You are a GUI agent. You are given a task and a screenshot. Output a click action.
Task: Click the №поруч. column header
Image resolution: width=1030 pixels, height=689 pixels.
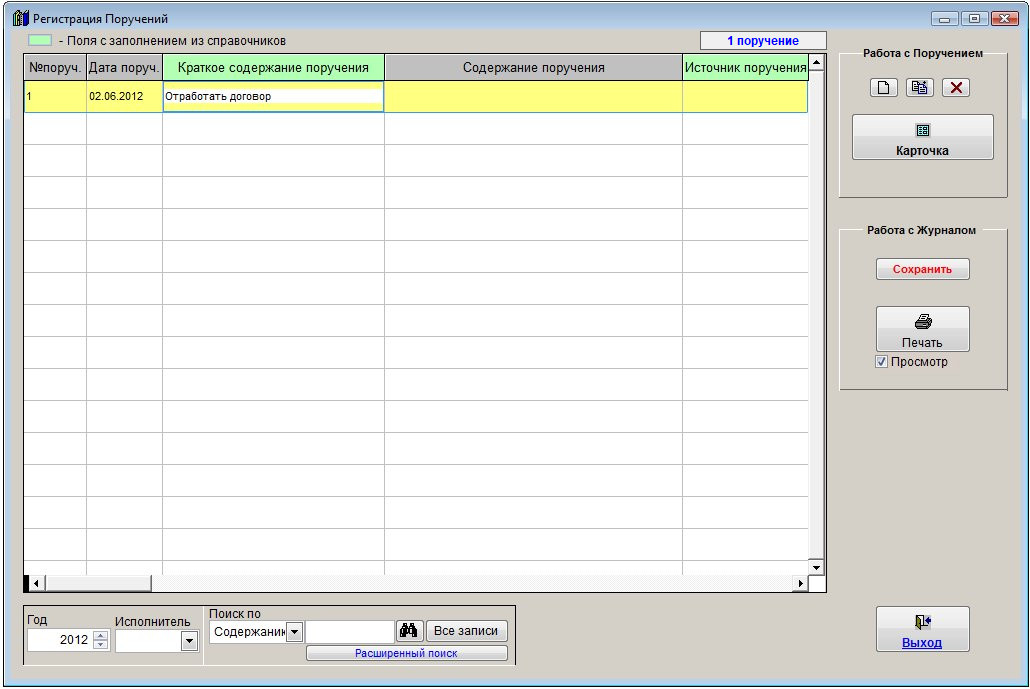(55, 68)
